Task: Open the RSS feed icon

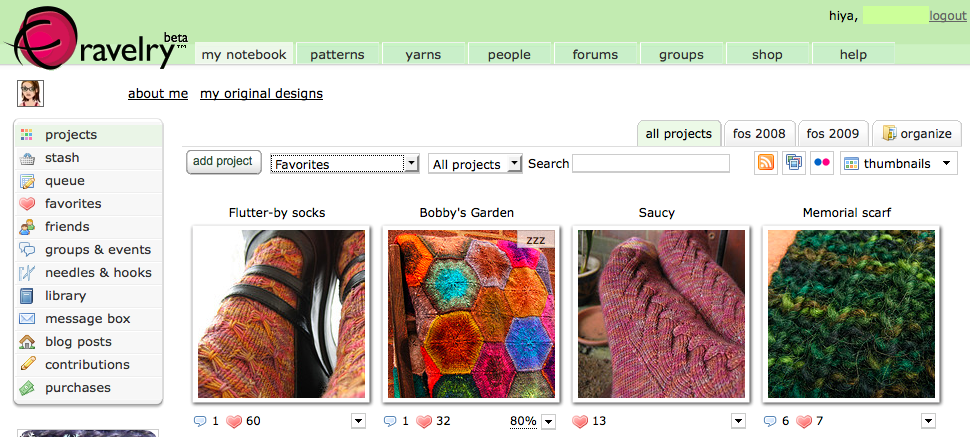Action: (x=766, y=163)
